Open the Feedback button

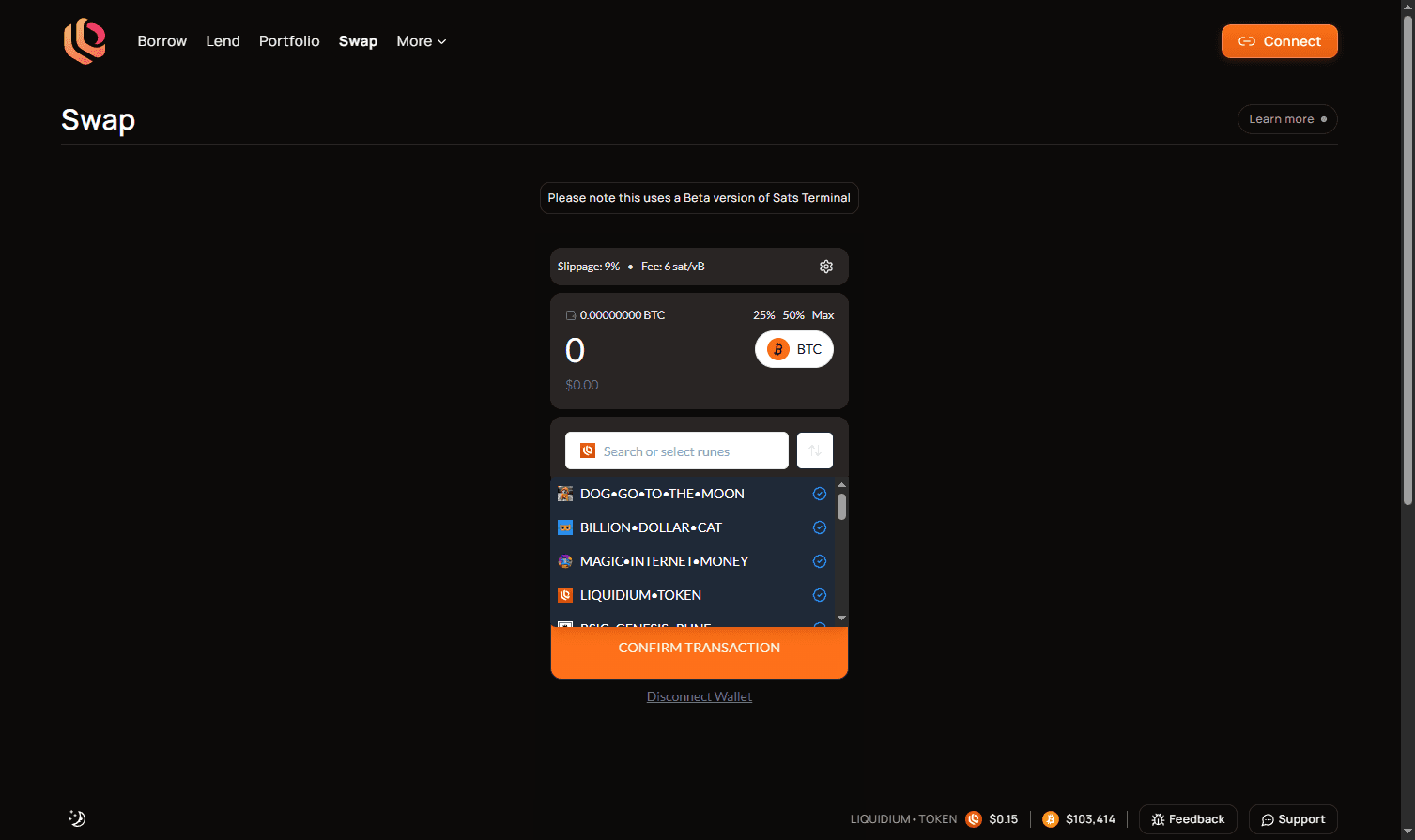point(1188,819)
